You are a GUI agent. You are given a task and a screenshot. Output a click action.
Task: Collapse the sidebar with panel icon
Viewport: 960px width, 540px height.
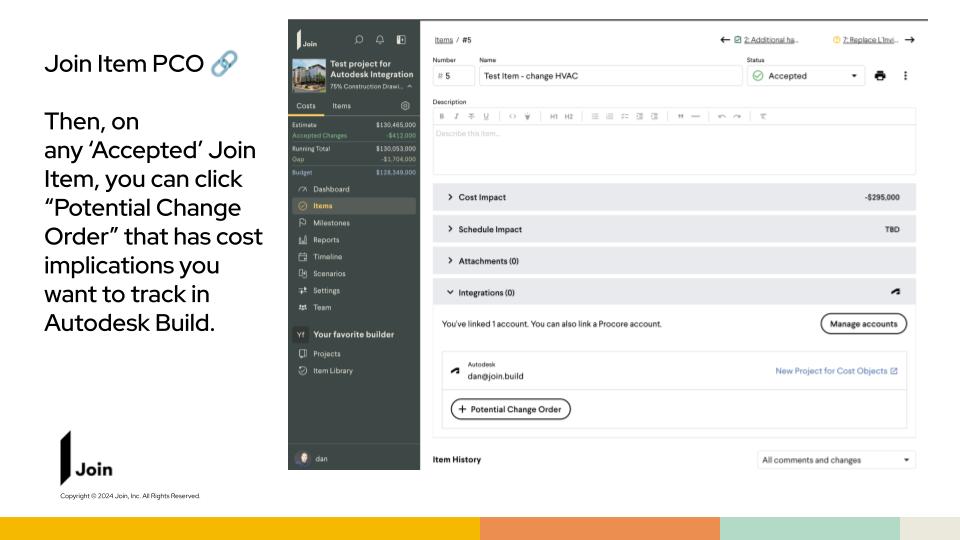click(401, 40)
